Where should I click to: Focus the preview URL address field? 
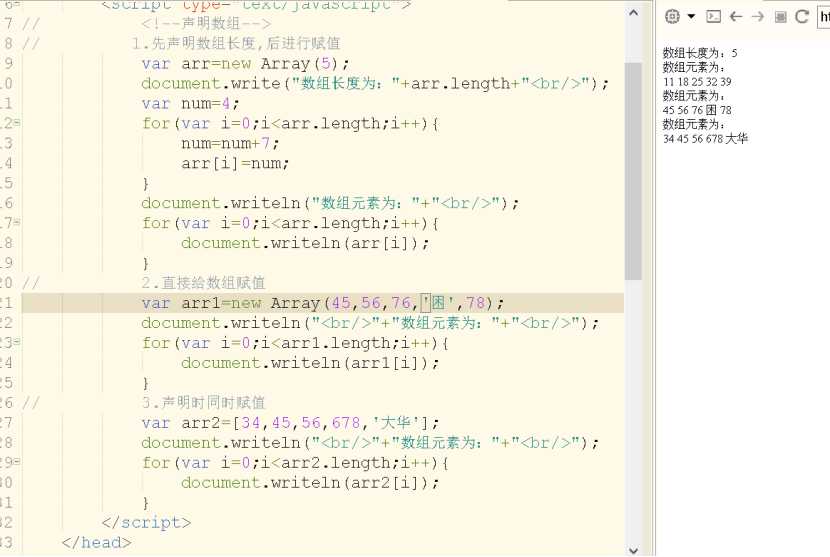pos(824,17)
